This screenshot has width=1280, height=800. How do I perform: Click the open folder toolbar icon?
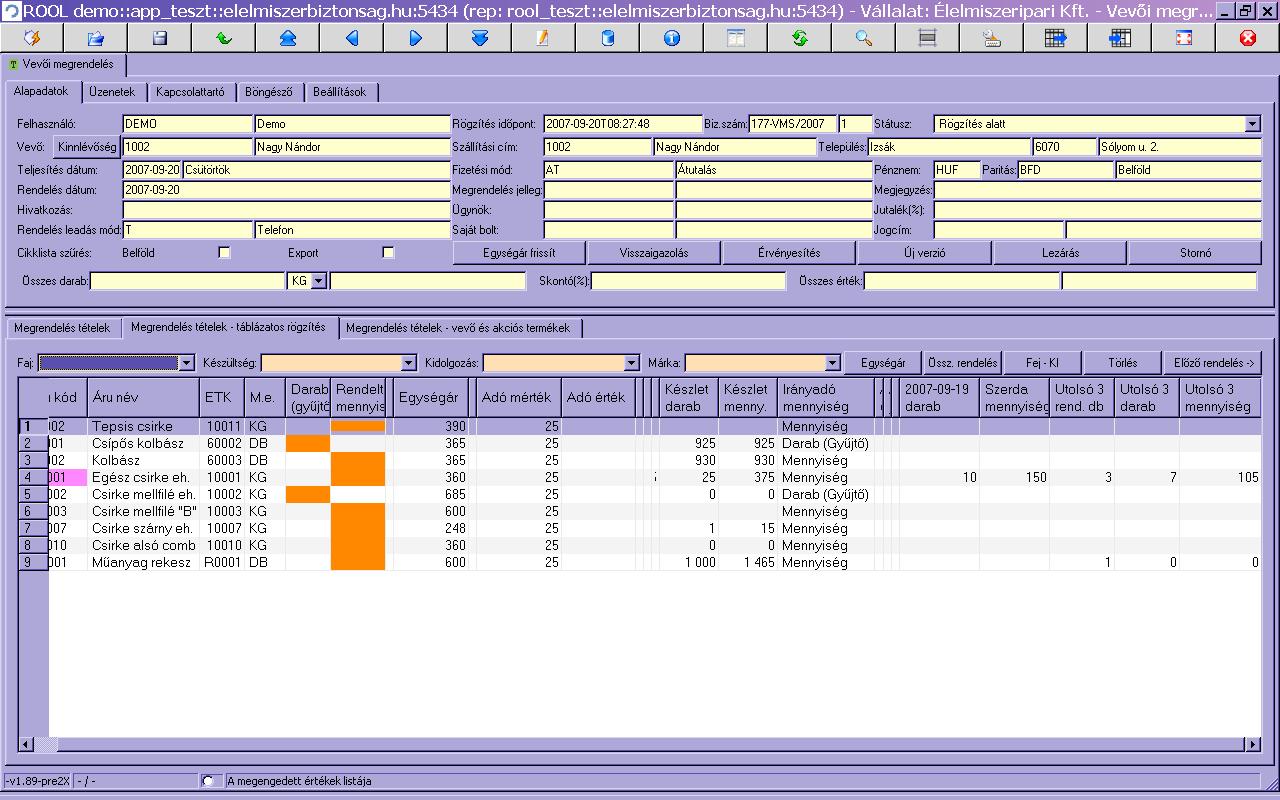click(95, 38)
